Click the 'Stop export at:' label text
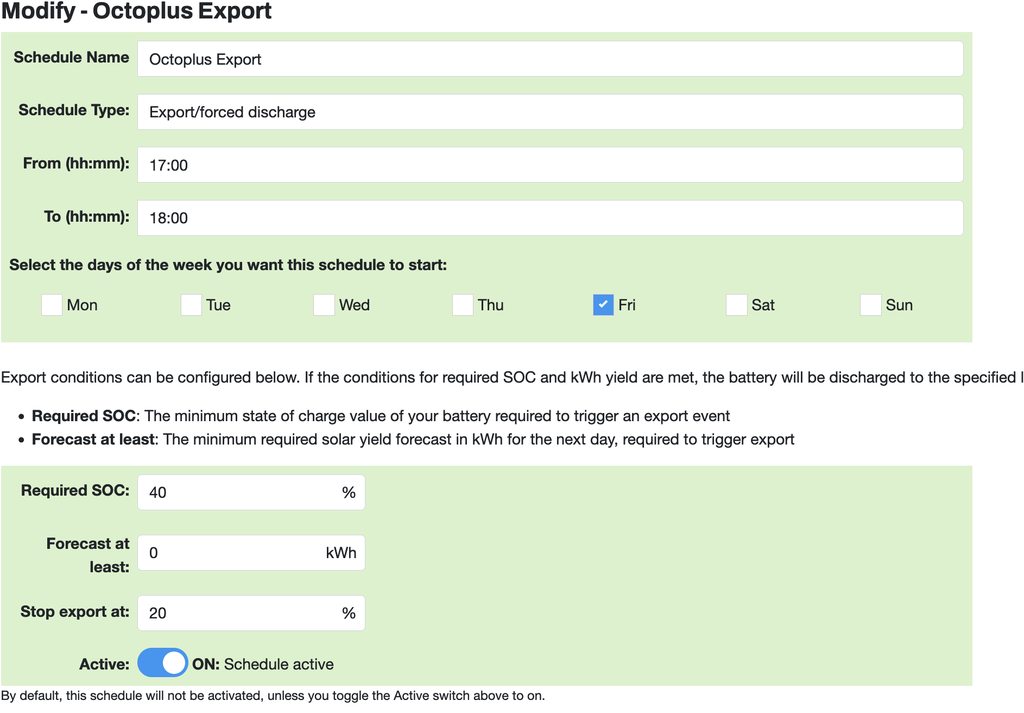Viewport: 1024px width, 713px height. click(x=75, y=611)
